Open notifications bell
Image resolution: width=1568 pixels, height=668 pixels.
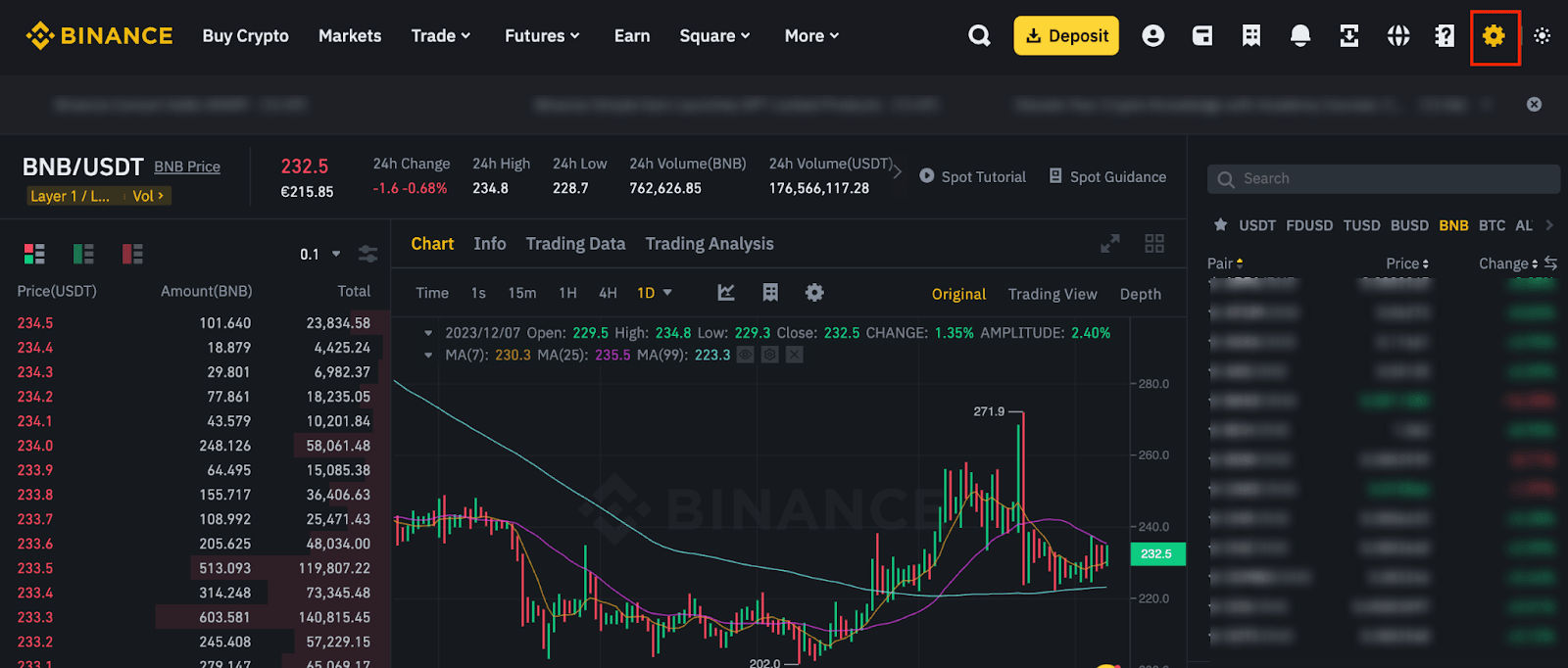click(x=1300, y=36)
